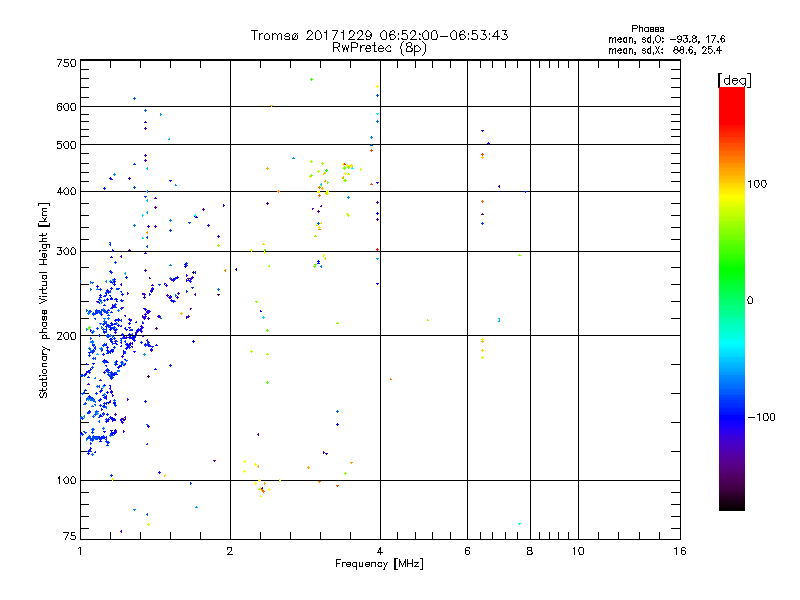Click the x-axis tick label '6'
800x600 pixels.
(x=467, y=551)
